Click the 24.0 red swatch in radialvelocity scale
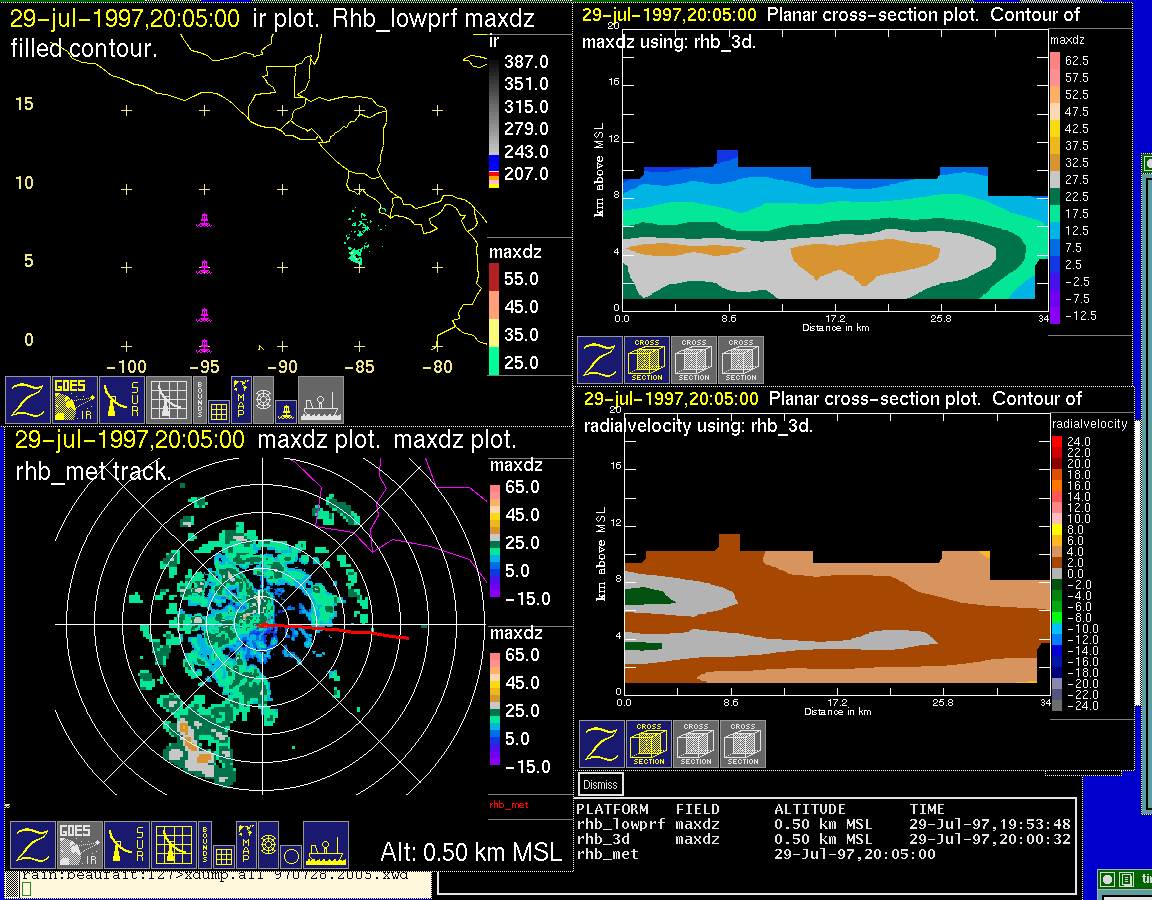 (1058, 441)
